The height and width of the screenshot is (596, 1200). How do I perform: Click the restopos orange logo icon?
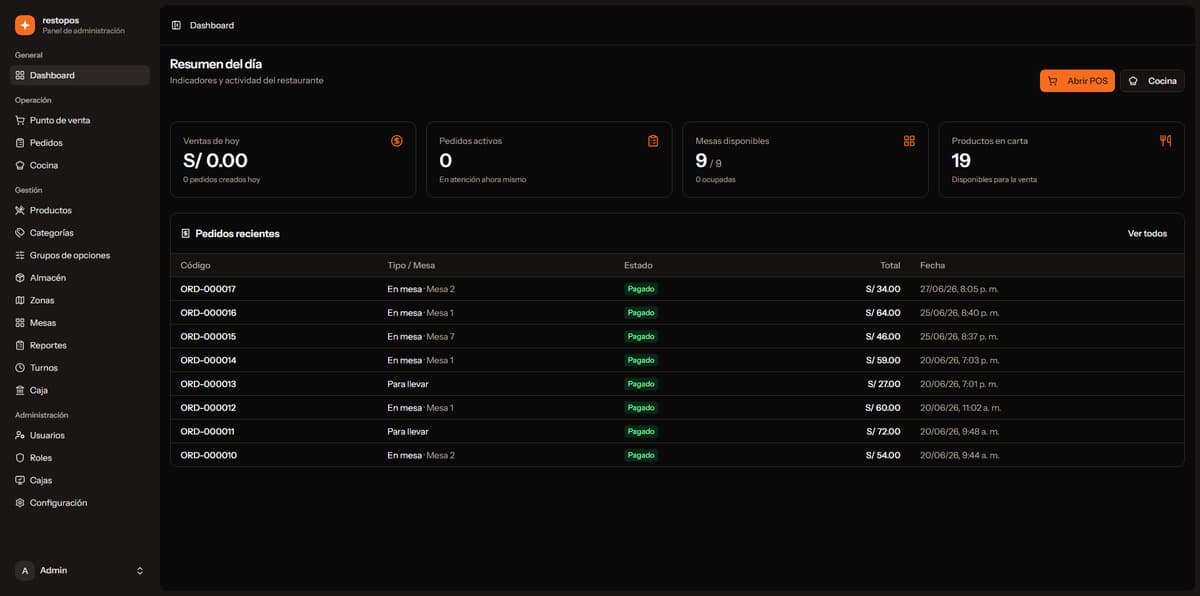coord(25,25)
